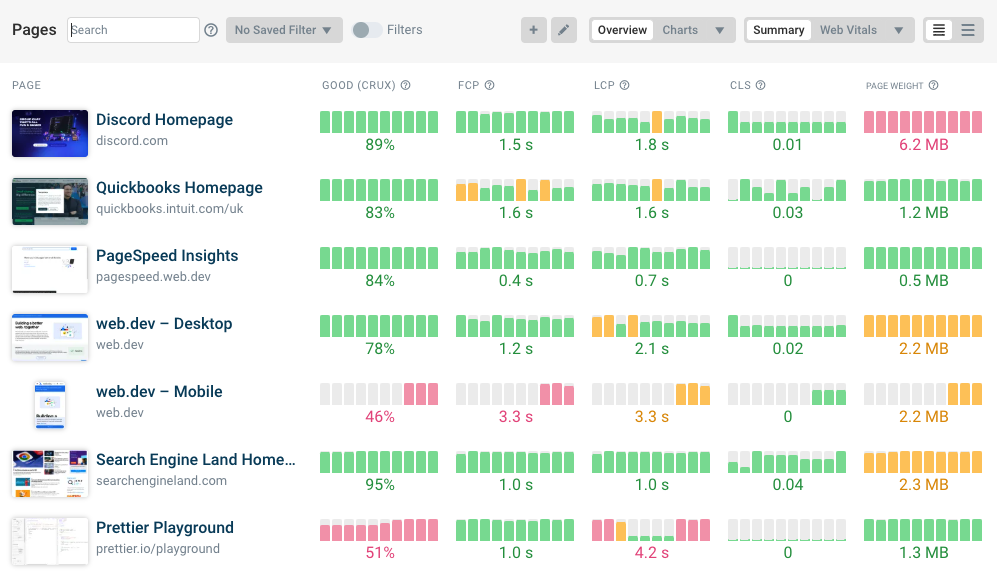997x574 pixels.
Task: Open help icon beside LCP header
Action: pyautogui.click(x=624, y=85)
